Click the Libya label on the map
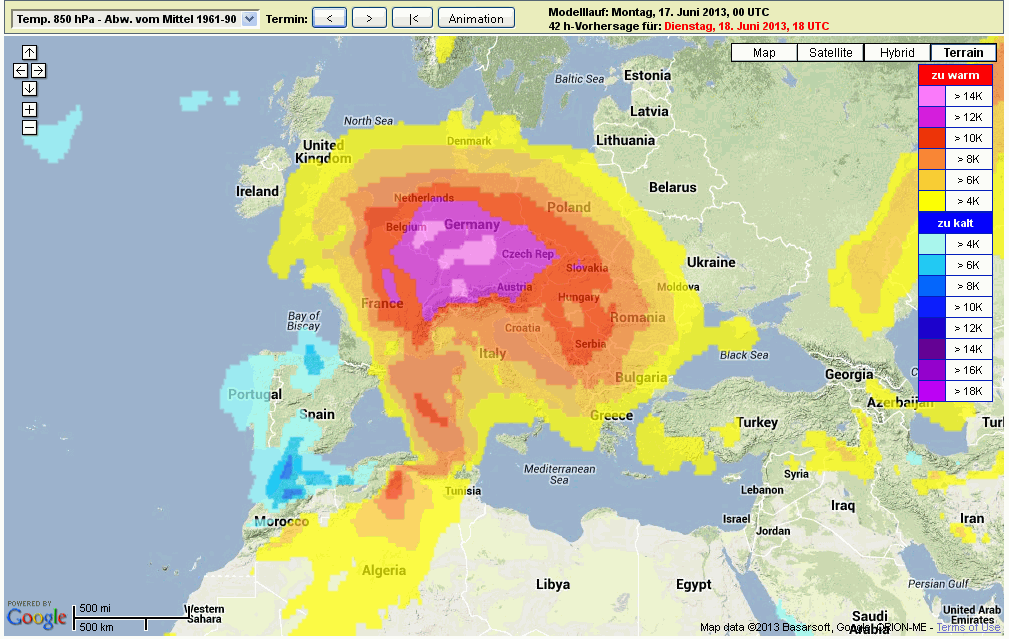Screen dimensions: 1009x639 coord(553,584)
